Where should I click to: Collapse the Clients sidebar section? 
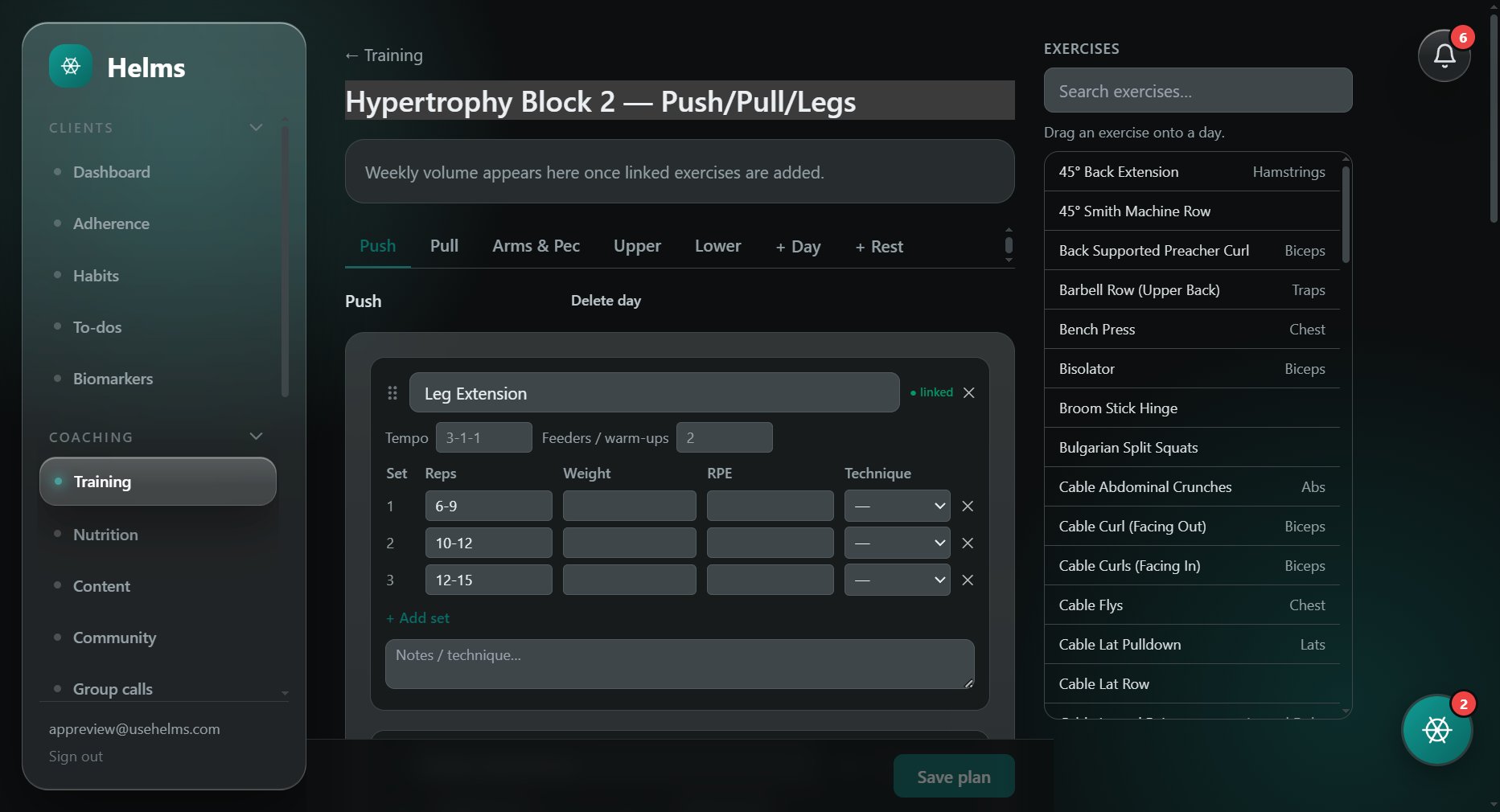[x=256, y=127]
